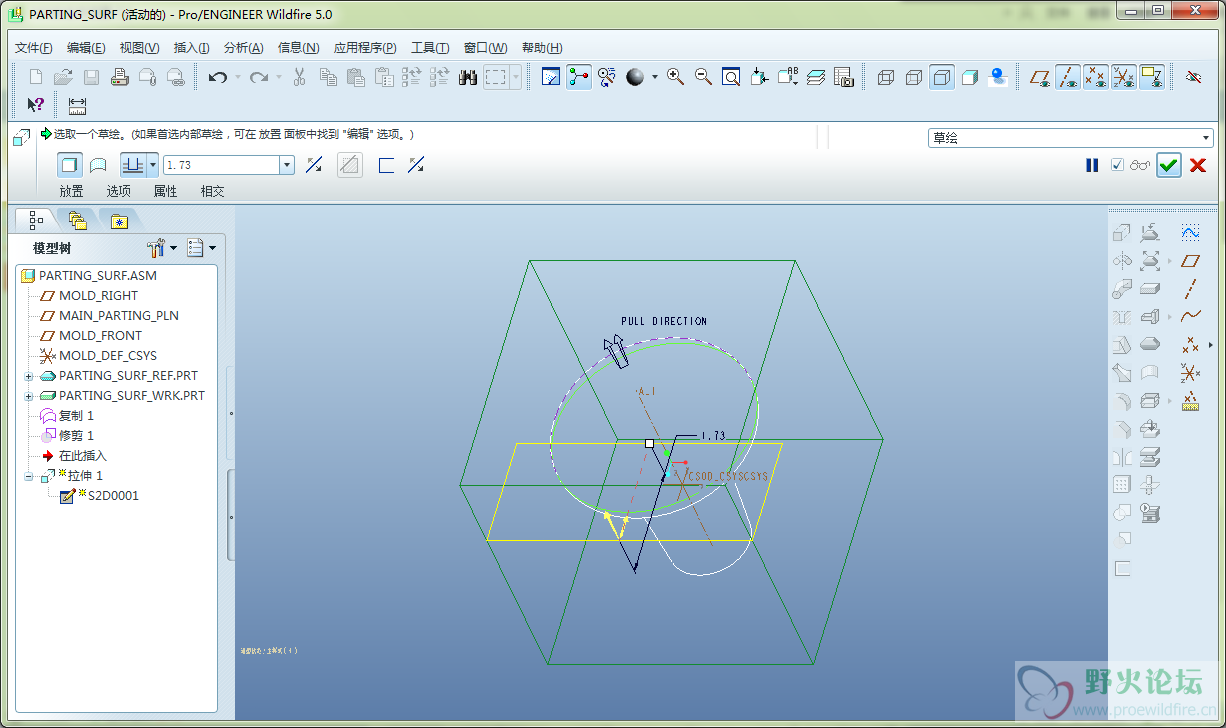The height and width of the screenshot is (728, 1226).
Task: Click the measure distance ruler icon
Action: [x=77, y=105]
